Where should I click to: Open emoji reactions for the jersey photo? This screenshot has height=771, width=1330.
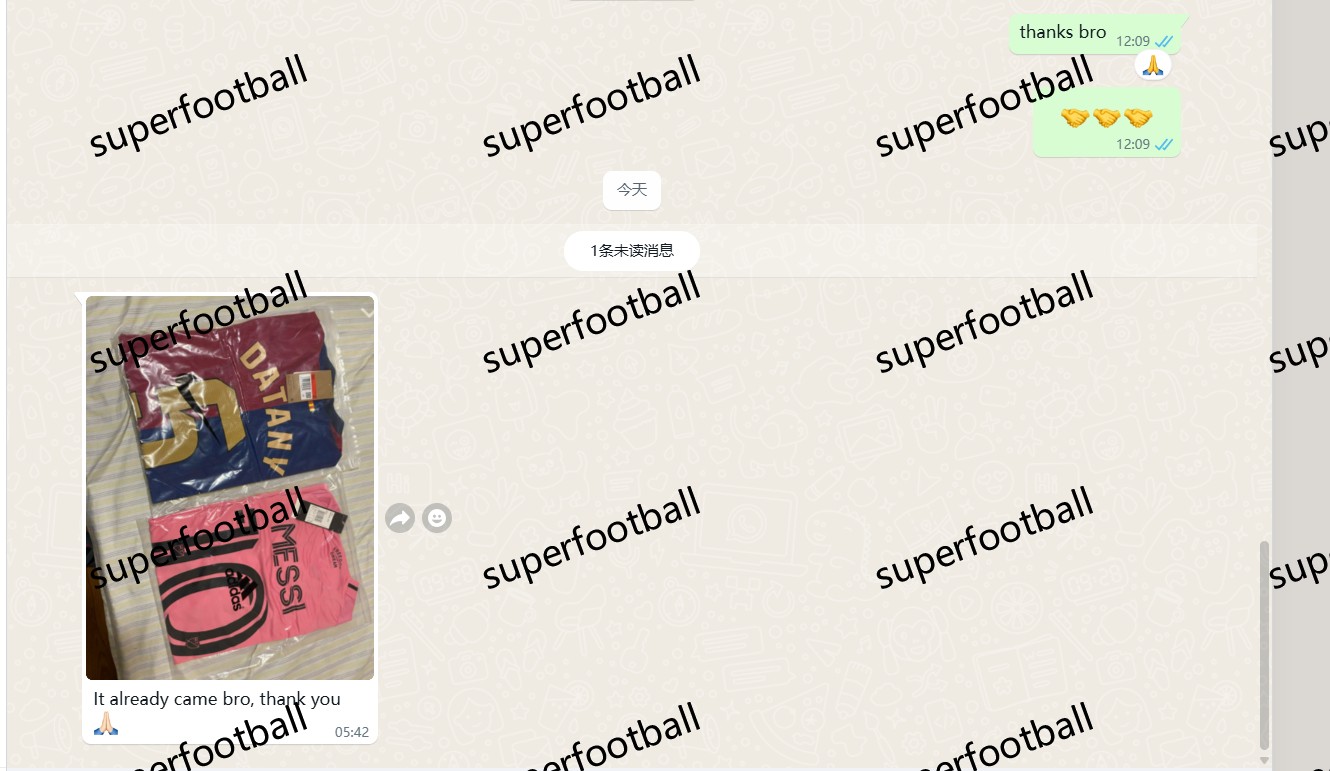click(437, 518)
